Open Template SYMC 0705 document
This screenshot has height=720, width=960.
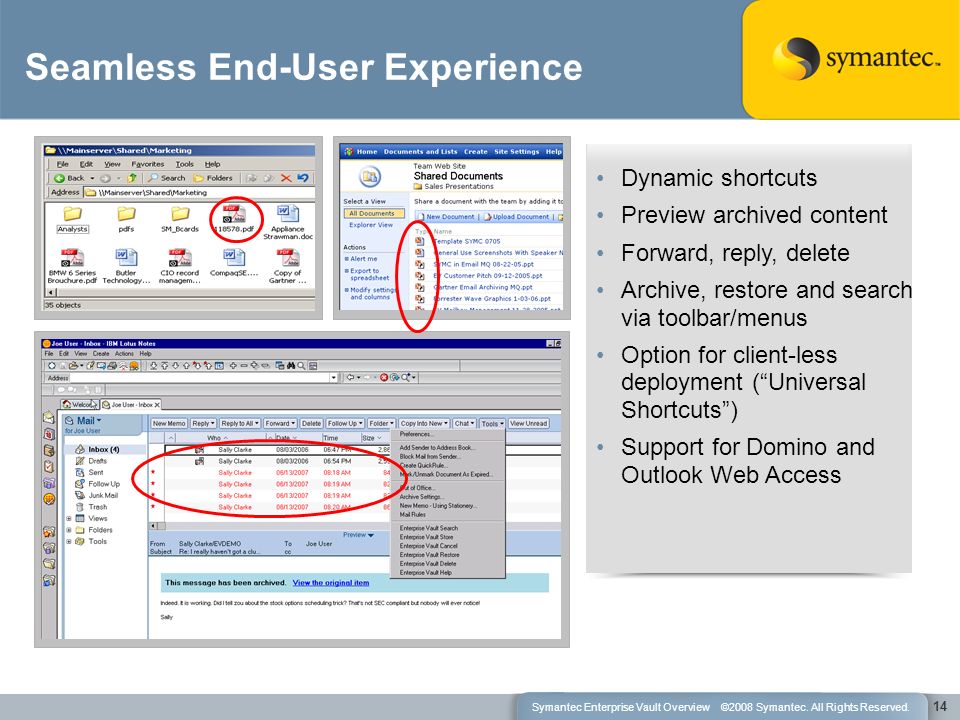467,241
